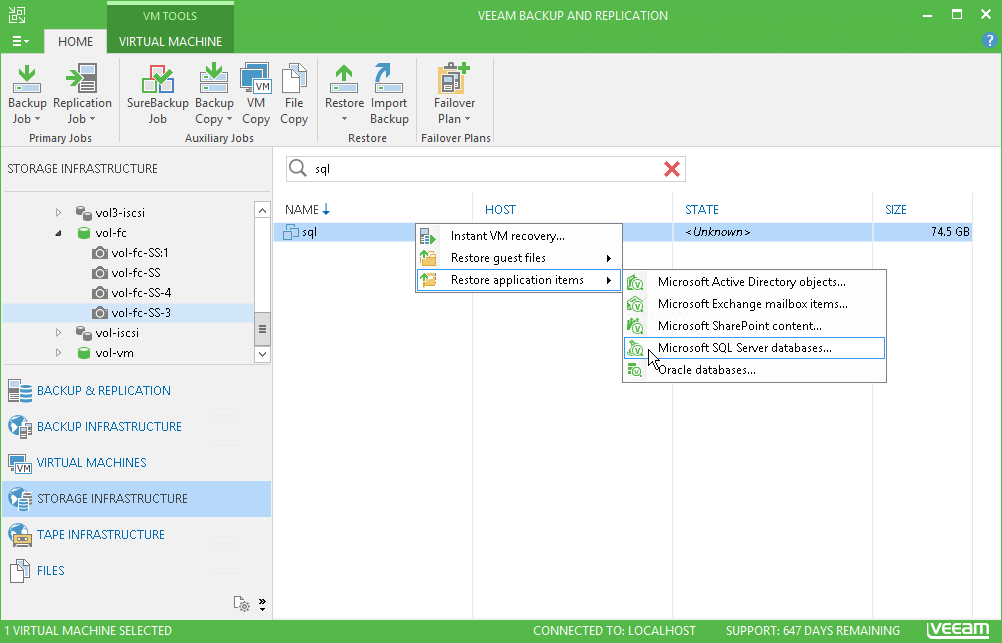Expand the vol3-iscsi tree node
Image resolution: width=1002 pixels, height=643 pixels.
pos(58,213)
